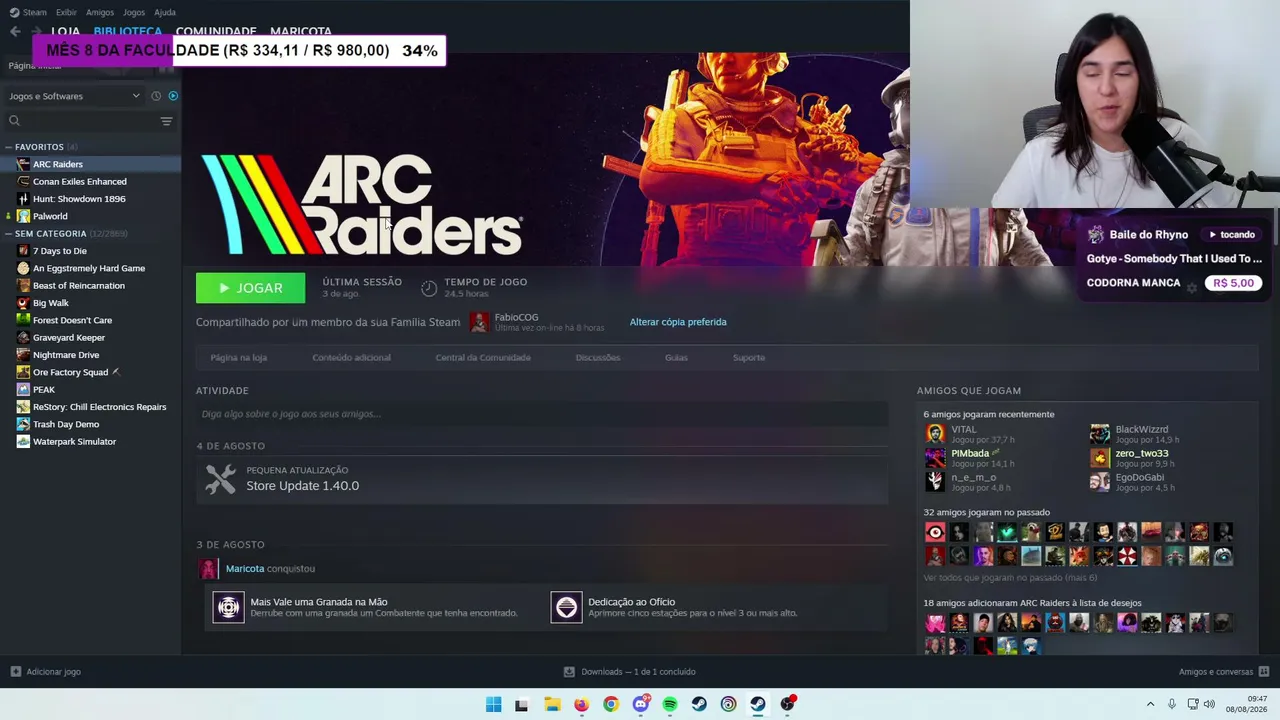
Task: Click the recent activity clock icon
Action: click(x=156, y=96)
